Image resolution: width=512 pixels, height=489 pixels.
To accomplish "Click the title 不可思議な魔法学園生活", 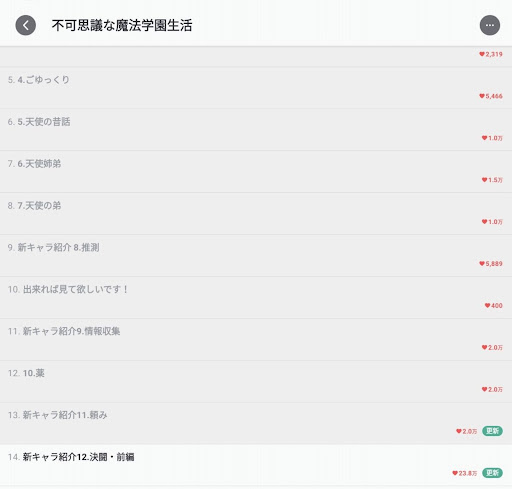I will pyautogui.click(x=122, y=26).
